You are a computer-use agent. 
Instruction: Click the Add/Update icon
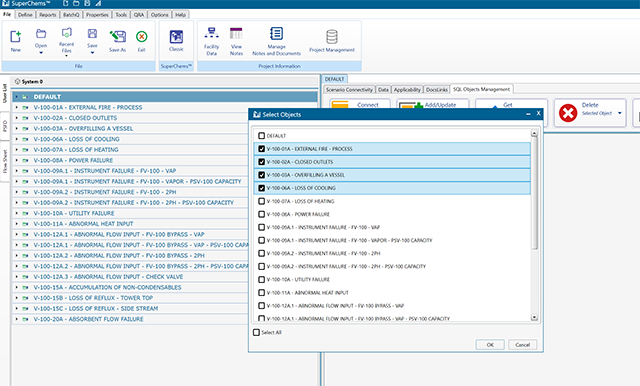coord(410,106)
